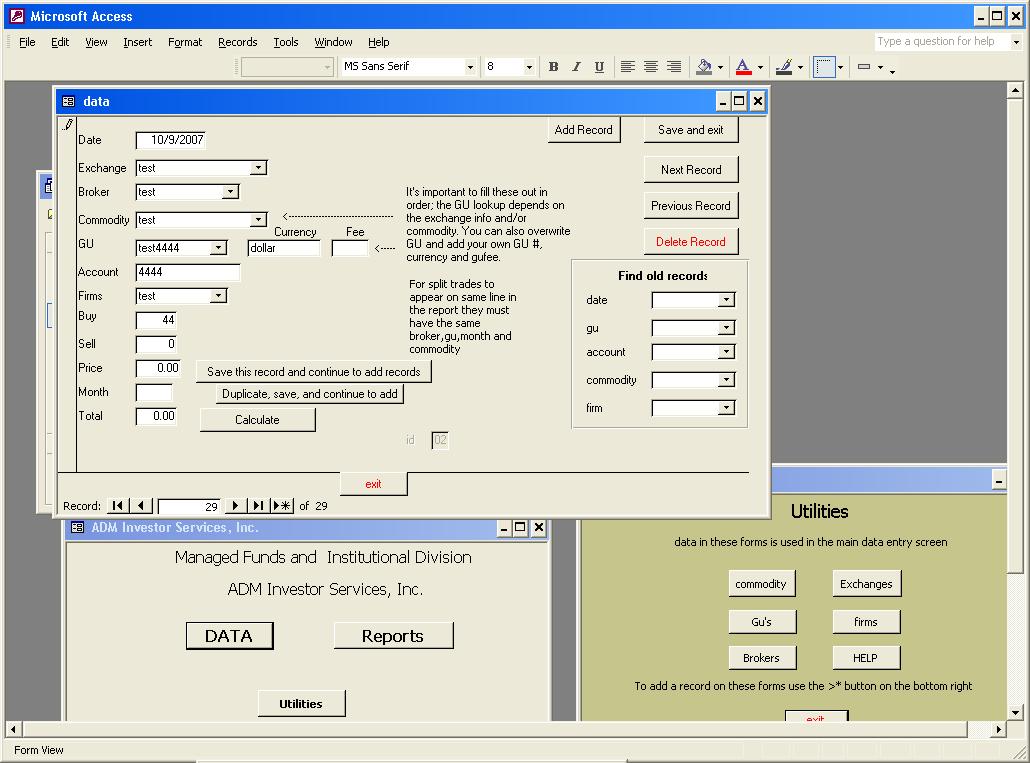The height and width of the screenshot is (763, 1030).
Task: Click Save and exit button
Action: pos(690,130)
